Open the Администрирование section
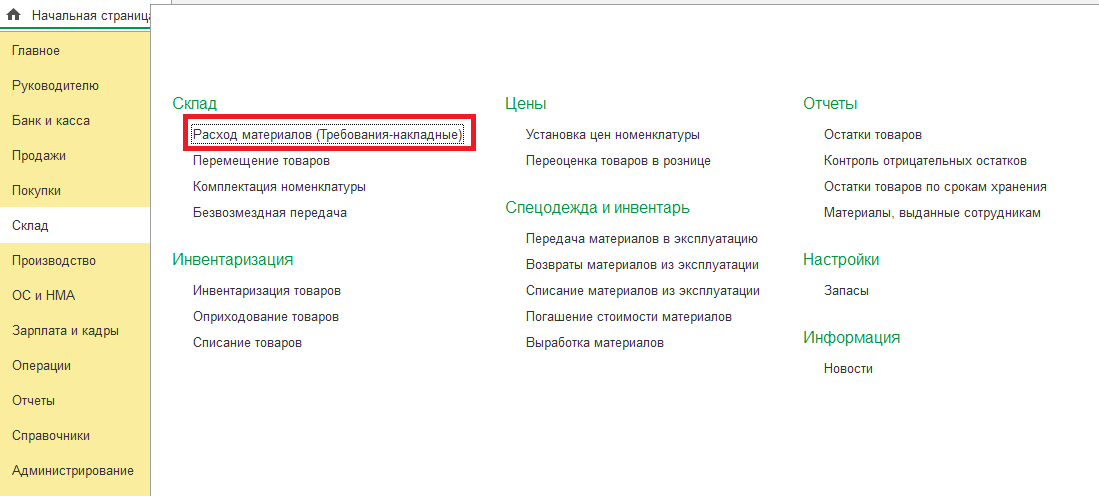Image resolution: width=1099 pixels, height=496 pixels. (73, 471)
